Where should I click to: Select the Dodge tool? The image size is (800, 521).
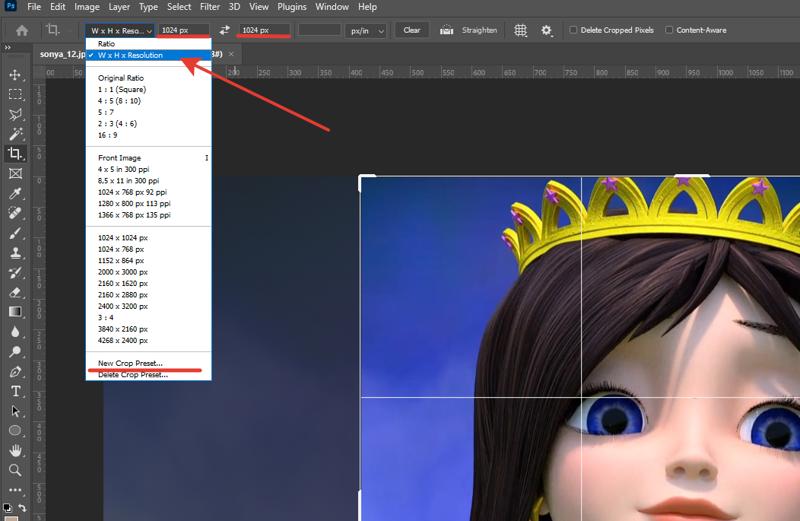[x=15, y=352]
